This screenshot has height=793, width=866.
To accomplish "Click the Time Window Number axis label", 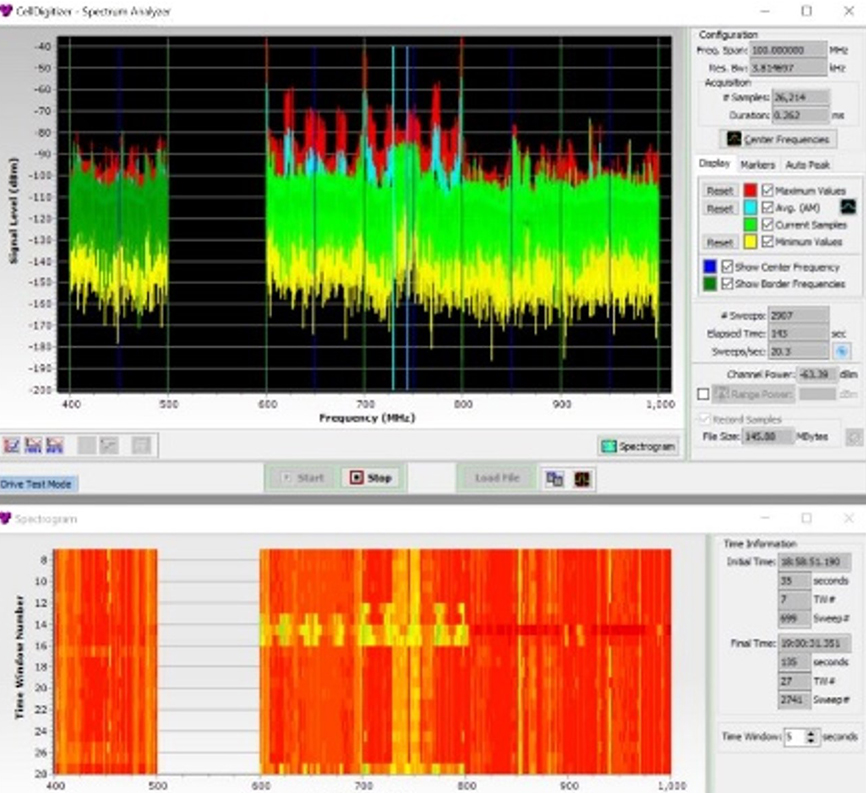I will tap(20, 657).
